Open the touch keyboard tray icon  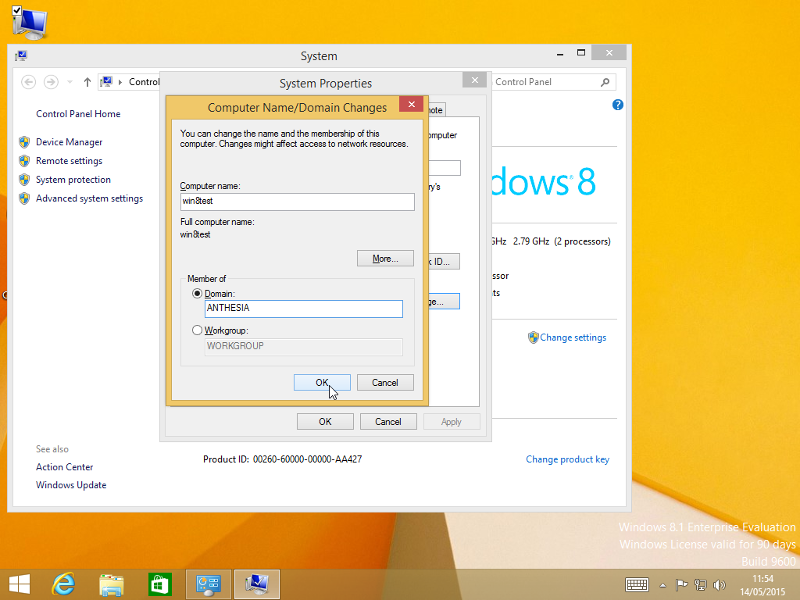coord(637,585)
